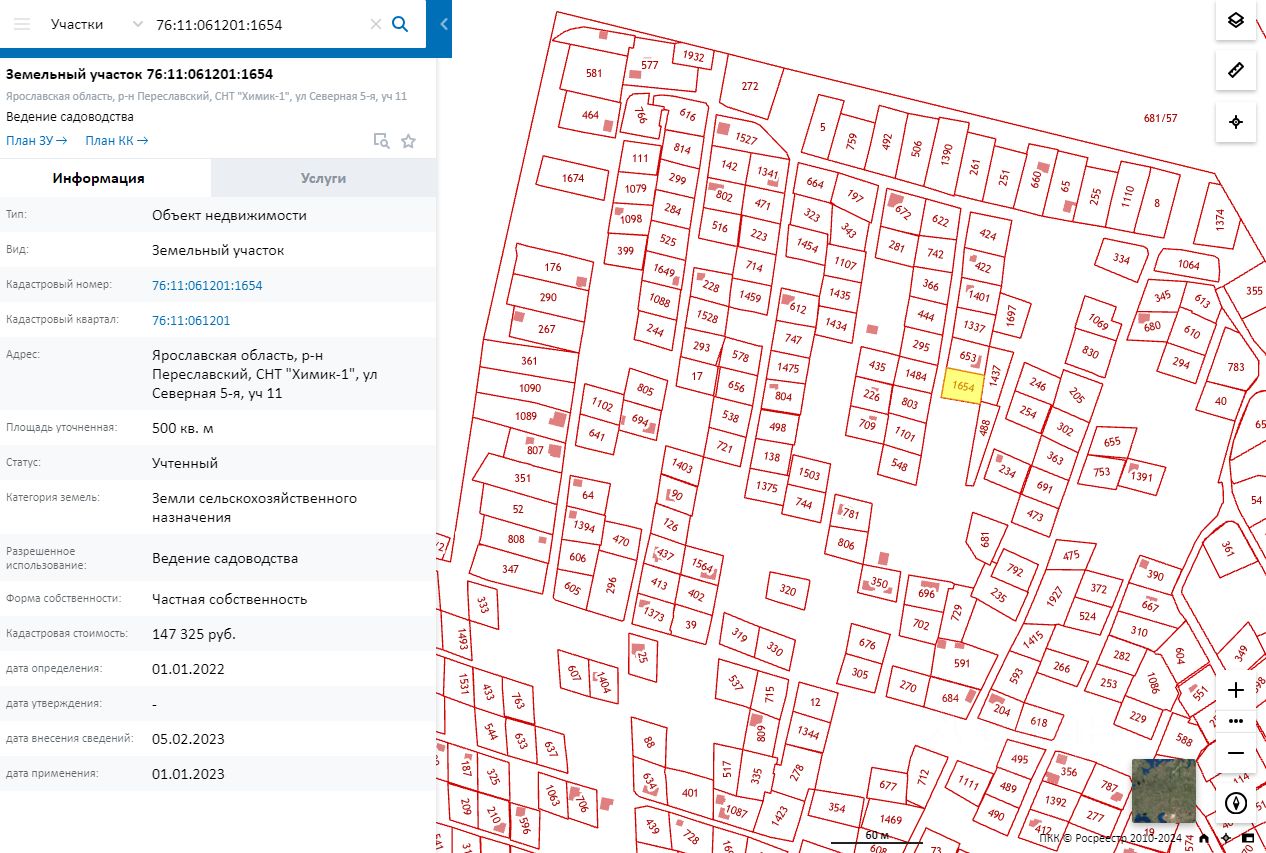The height and width of the screenshot is (853, 1266).
Task: Select parcel 1090 on the map
Action: pyautogui.click(x=529, y=388)
